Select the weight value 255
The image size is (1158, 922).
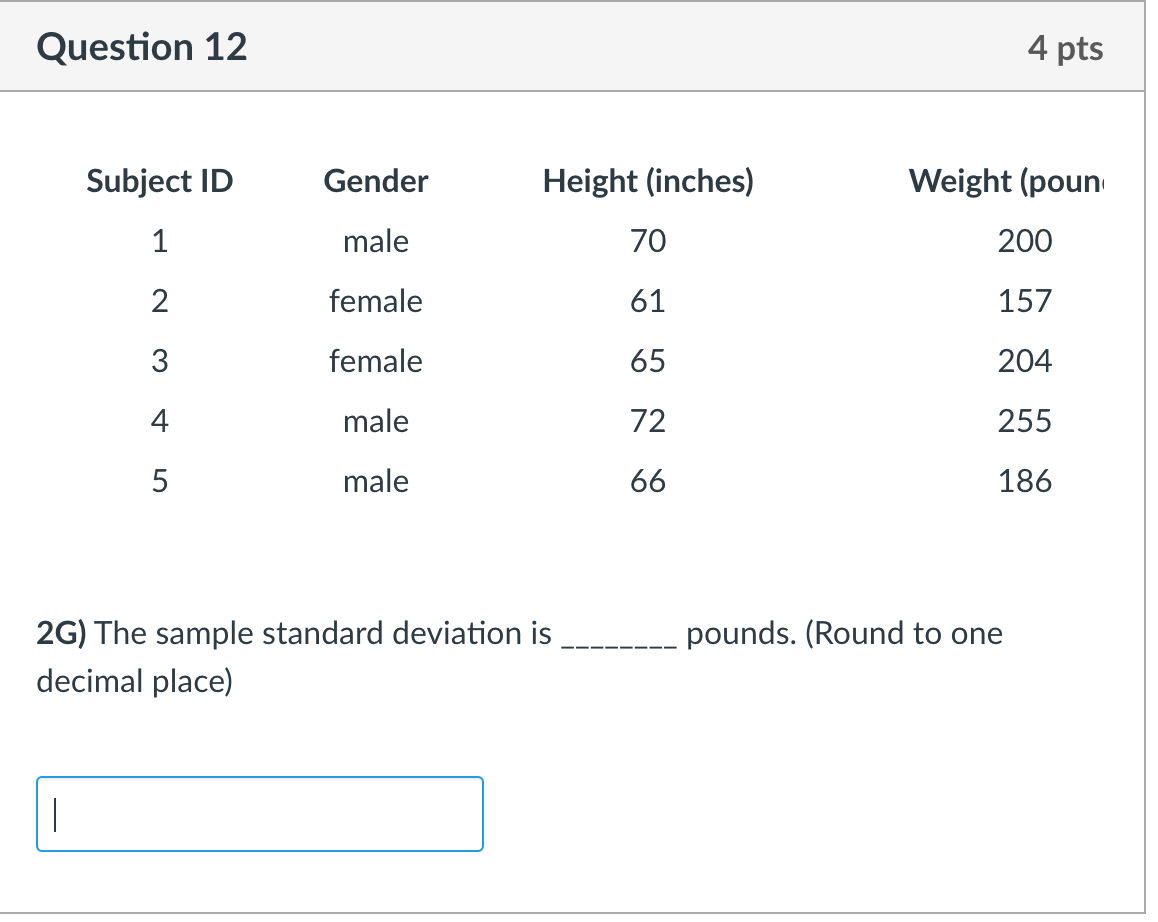[1025, 421]
